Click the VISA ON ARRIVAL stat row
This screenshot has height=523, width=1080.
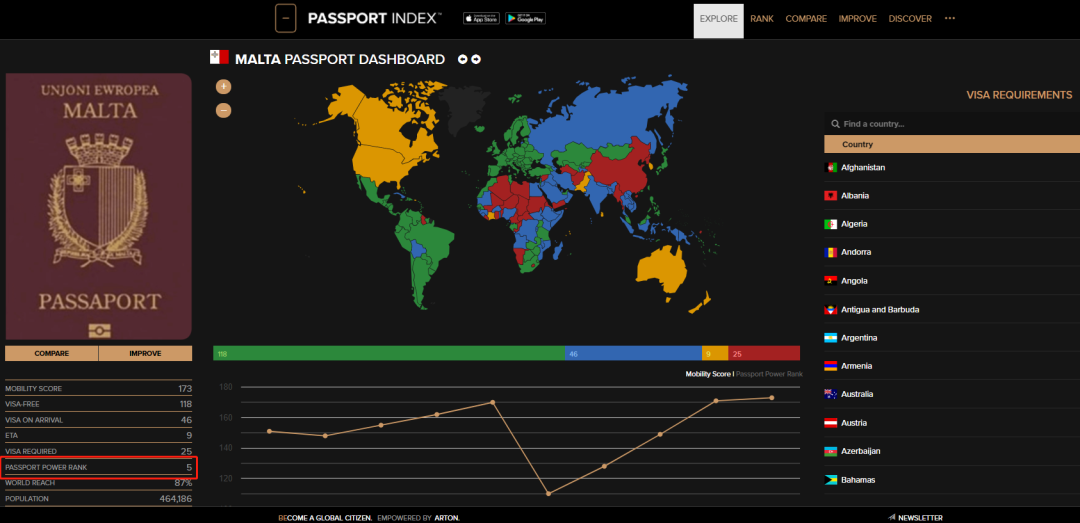[98, 420]
